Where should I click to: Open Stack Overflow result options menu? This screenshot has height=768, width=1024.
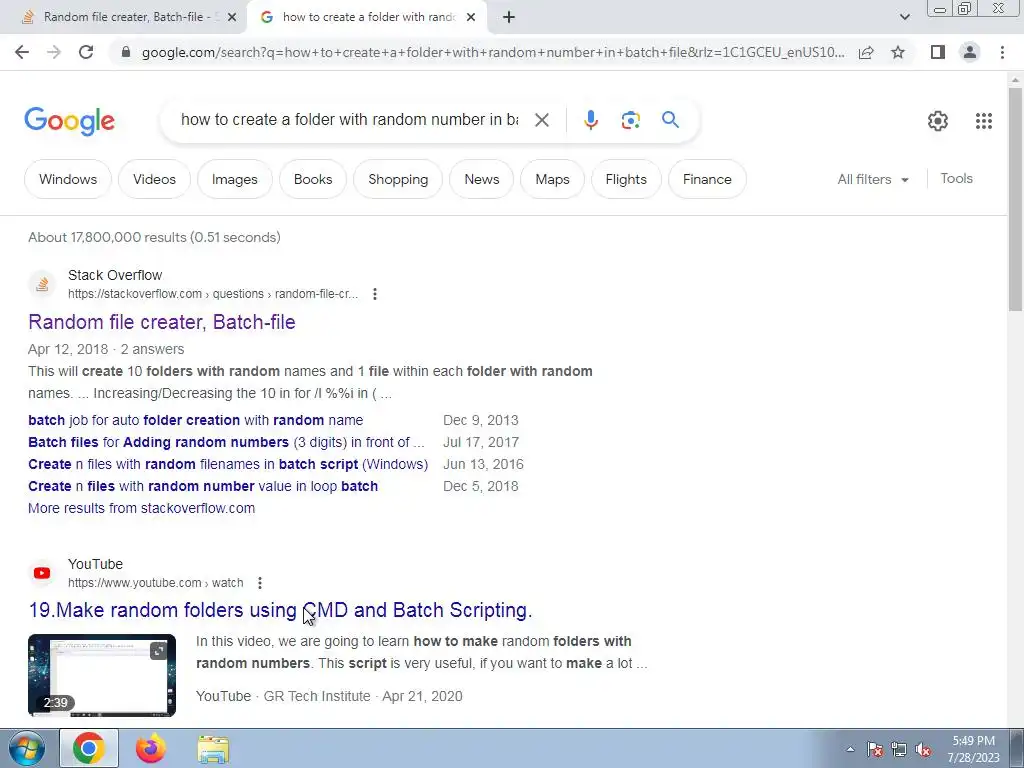(375, 294)
